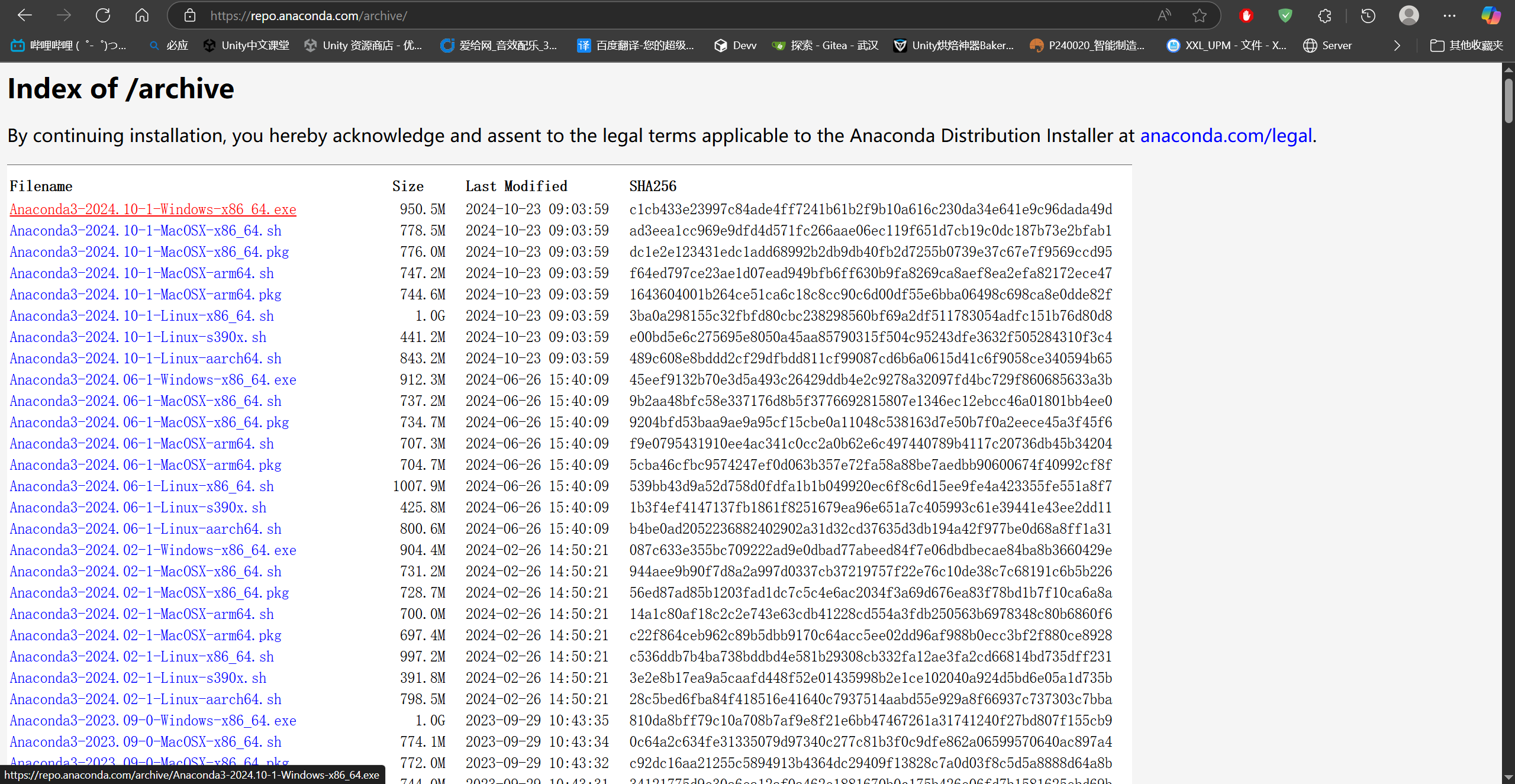This screenshot has width=1515, height=784.
Task: Open the 其他收藏夹 favorites folder
Action: coord(1466,46)
